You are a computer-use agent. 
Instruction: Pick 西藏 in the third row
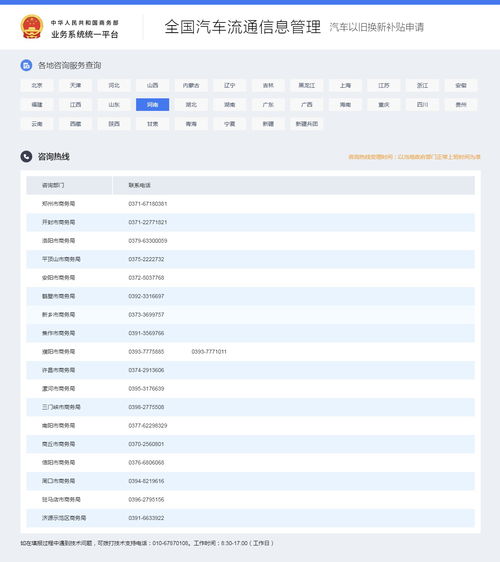coord(75,124)
